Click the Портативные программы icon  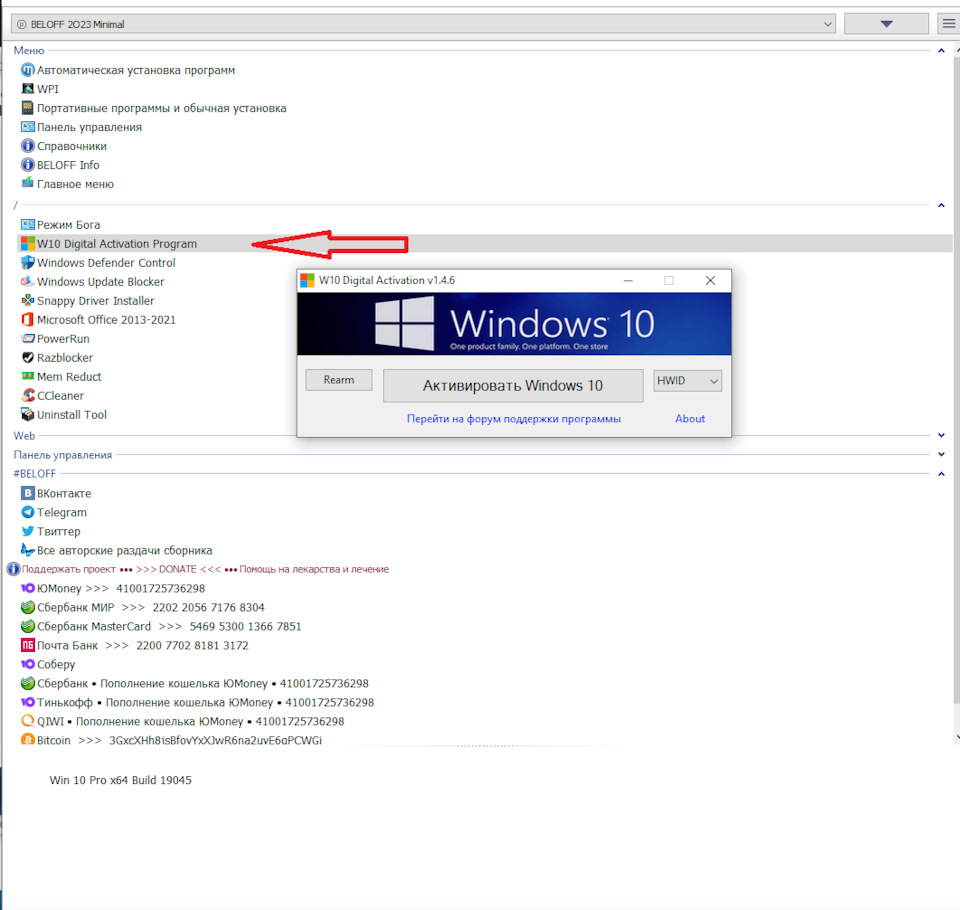[28, 108]
